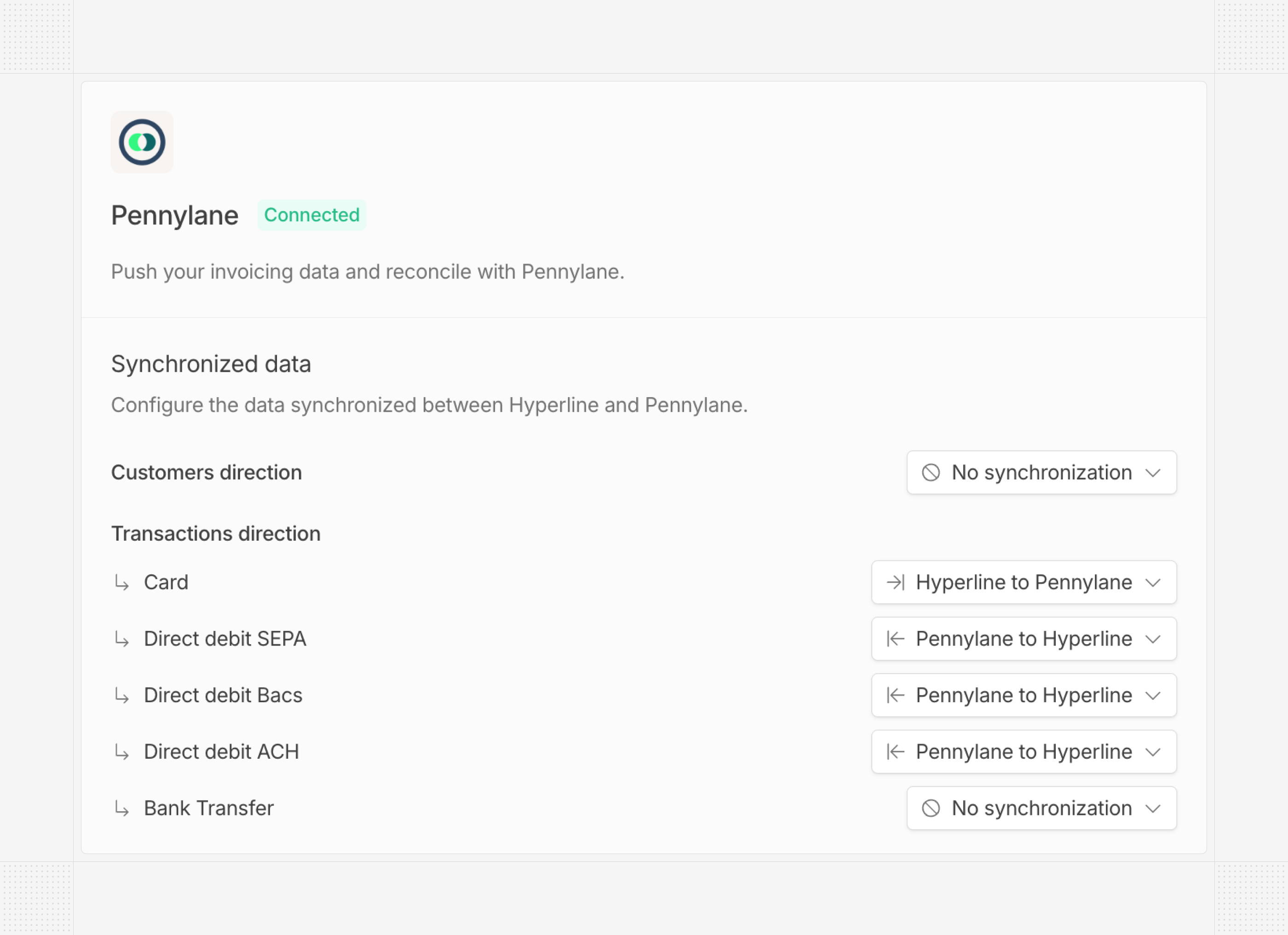Click the Pennylane integration title

coord(175,216)
